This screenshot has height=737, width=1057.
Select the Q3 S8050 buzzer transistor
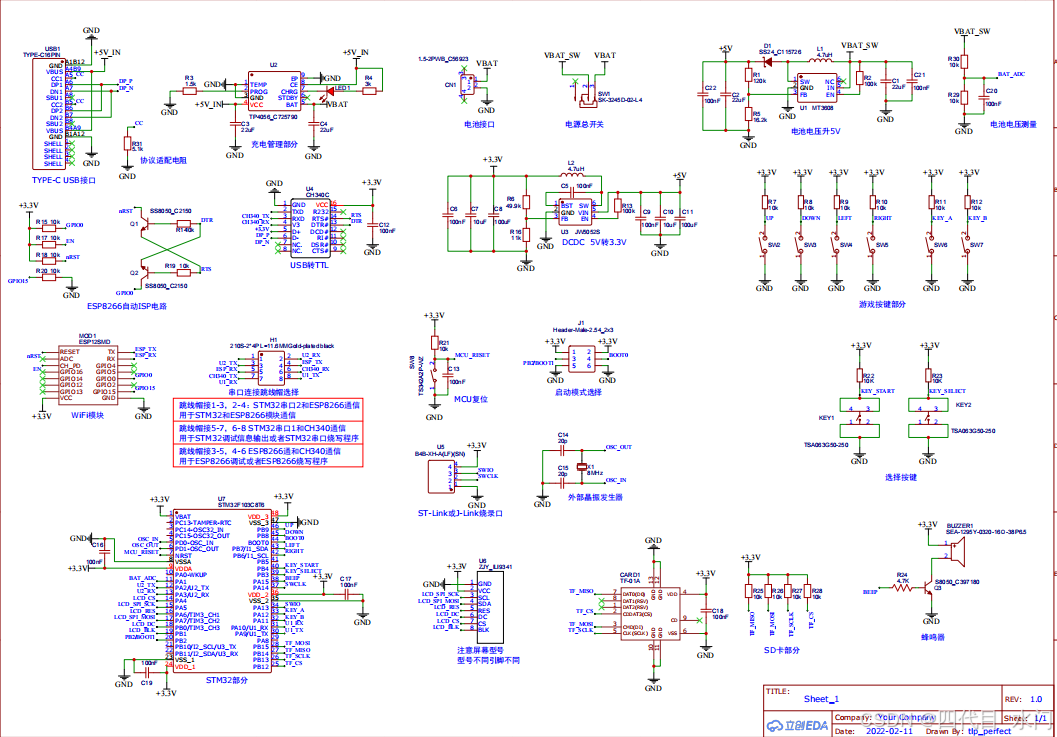pyautogui.click(x=928, y=588)
